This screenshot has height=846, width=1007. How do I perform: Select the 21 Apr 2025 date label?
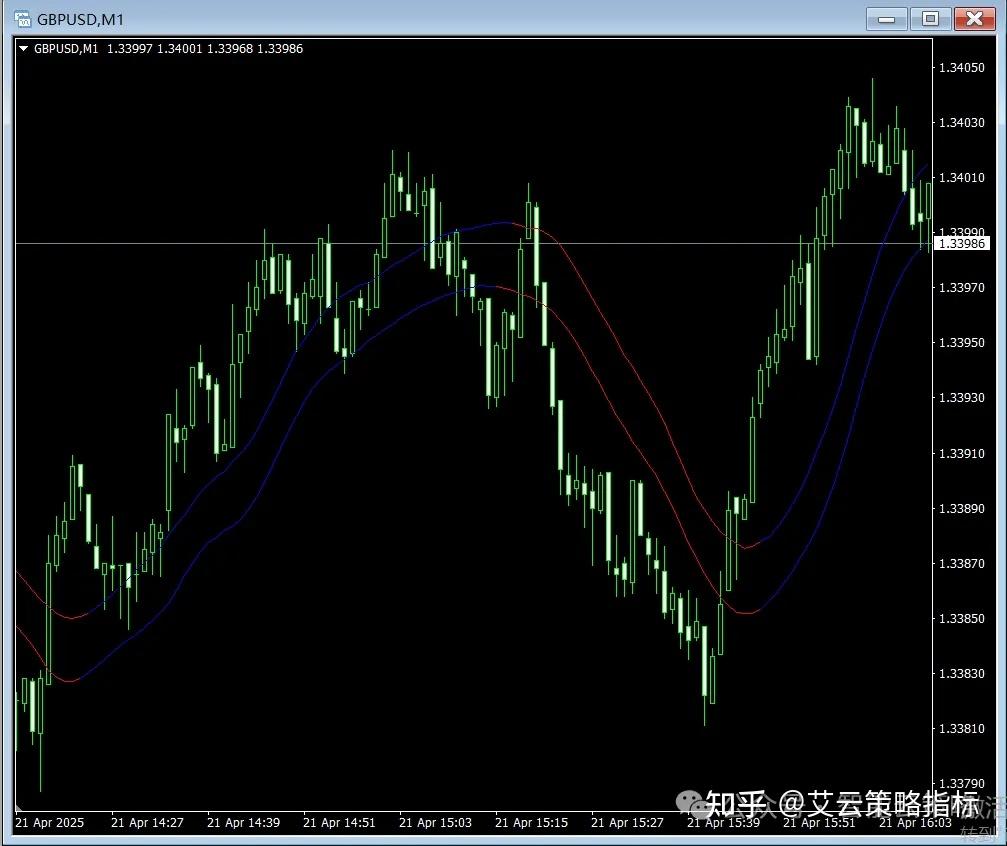tap(49, 822)
